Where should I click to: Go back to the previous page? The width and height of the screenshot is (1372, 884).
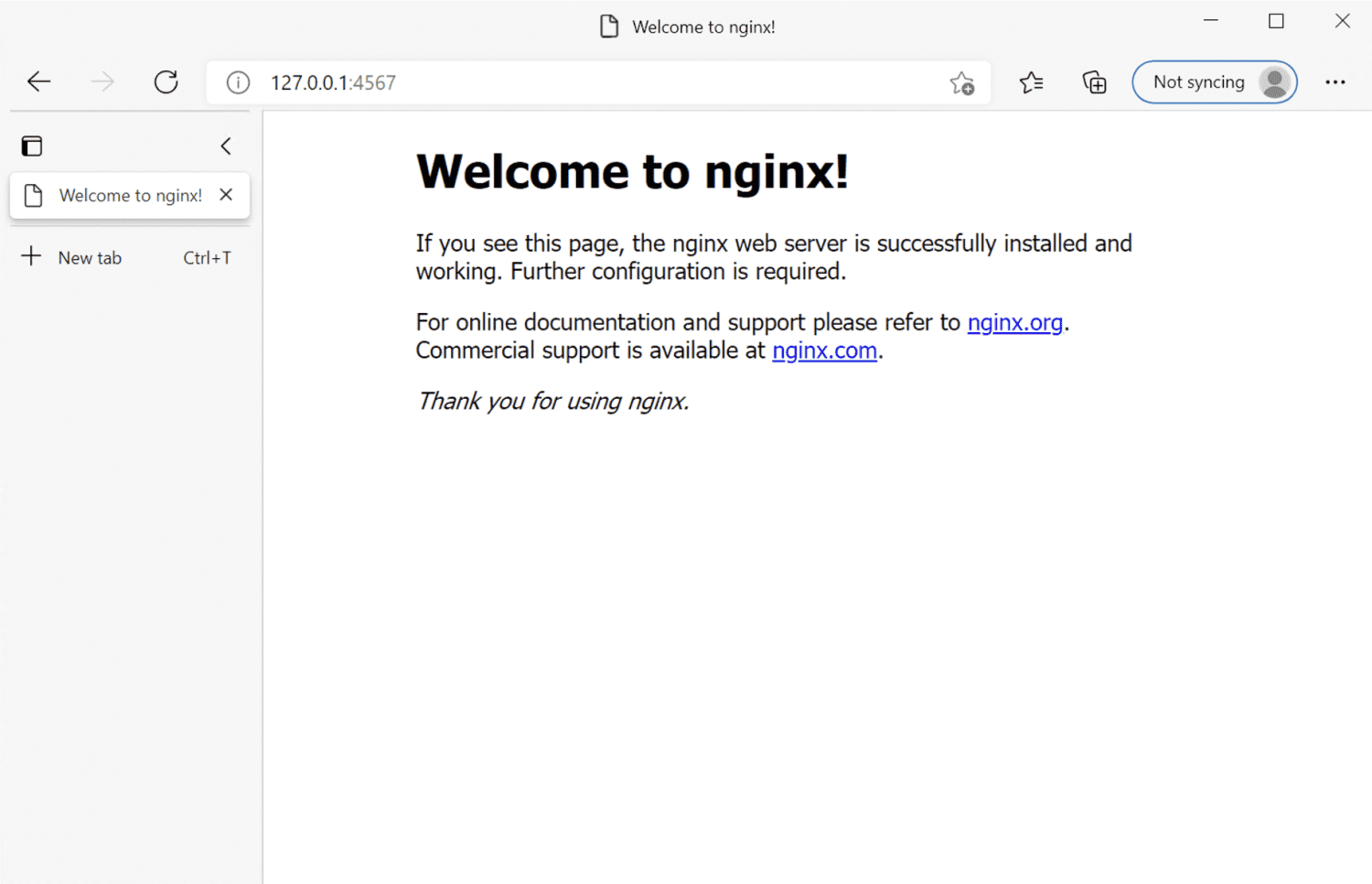[38, 81]
